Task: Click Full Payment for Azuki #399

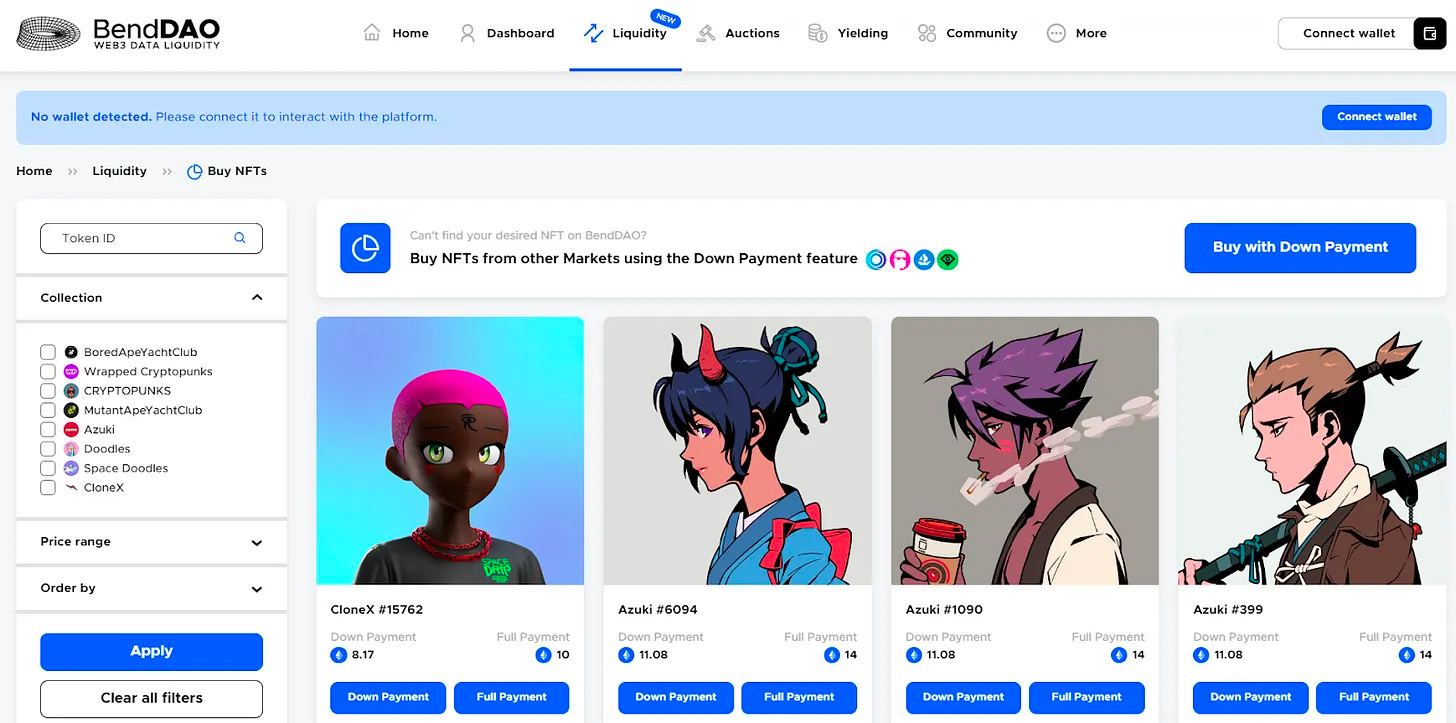Action: coord(1374,697)
